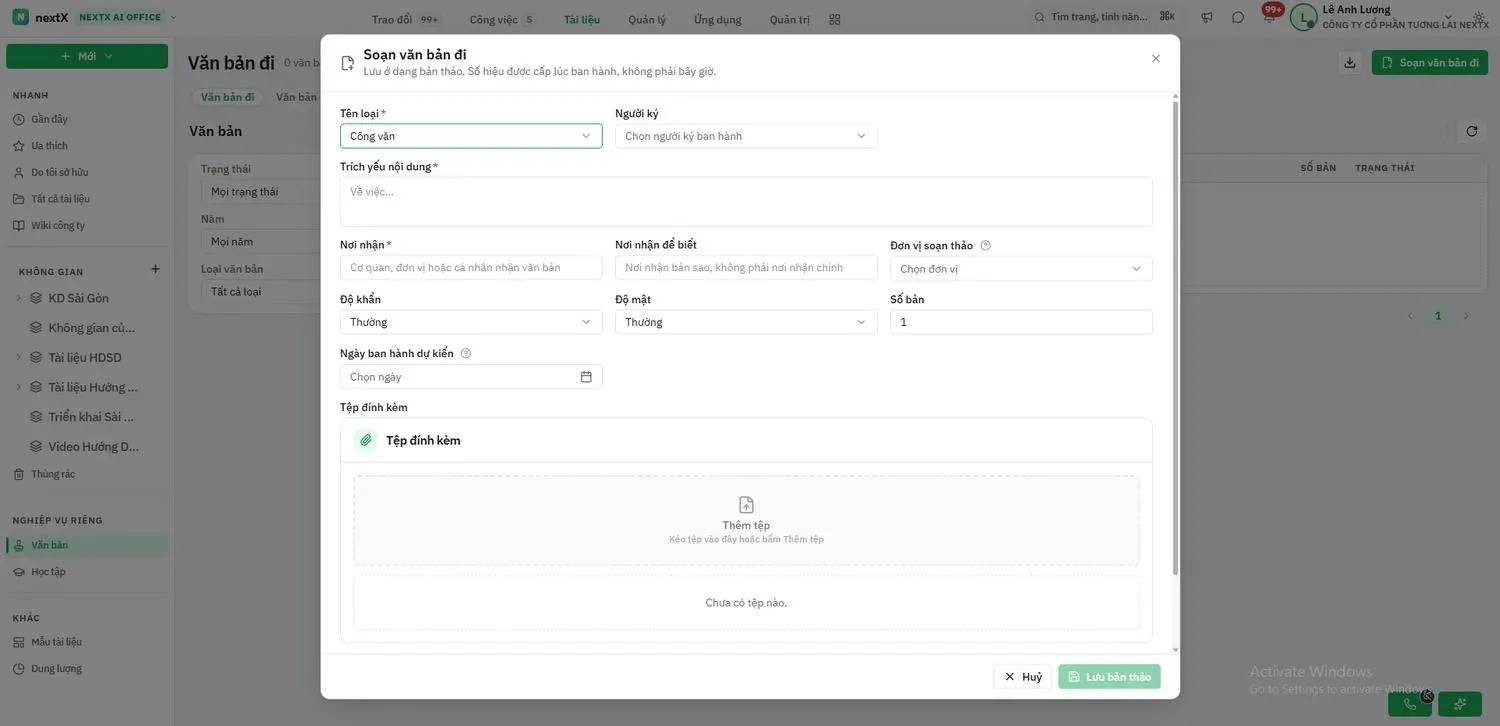Open the AI sparkle assistant button

pos(1460,704)
